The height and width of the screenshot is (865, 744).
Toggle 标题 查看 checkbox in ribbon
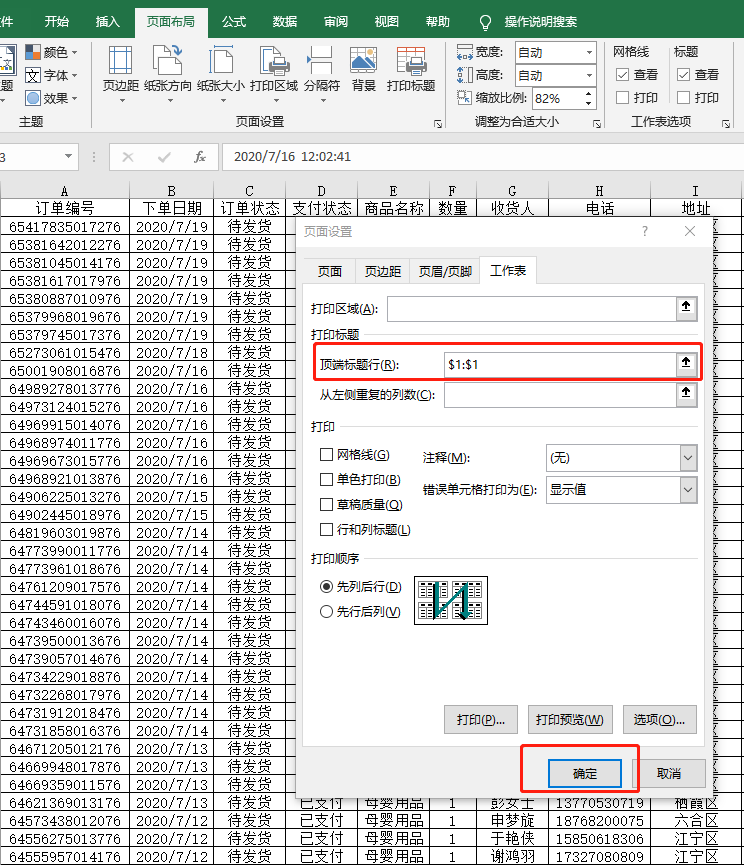[x=683, y=74]
